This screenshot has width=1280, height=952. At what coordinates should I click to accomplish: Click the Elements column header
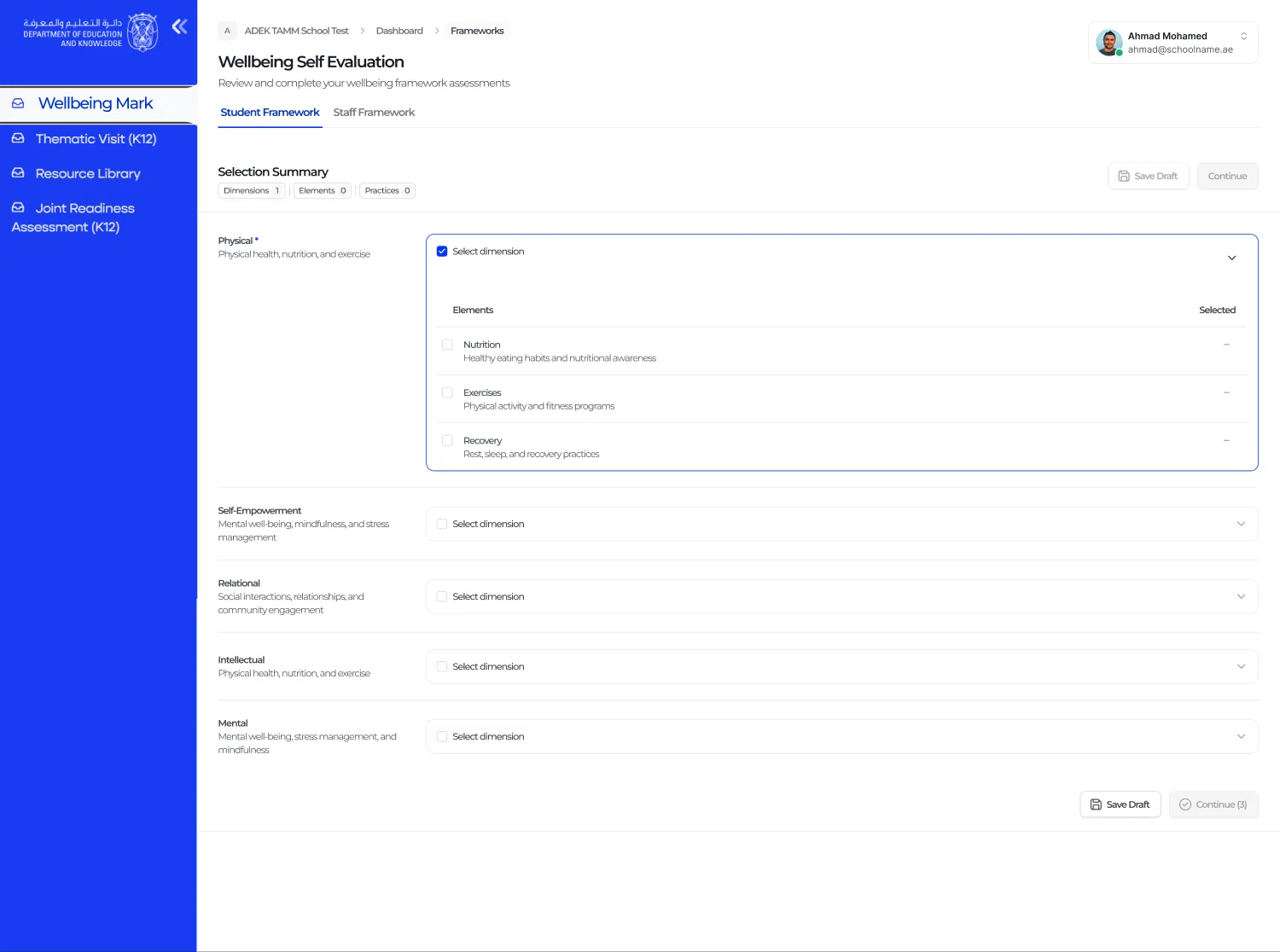click(473, 310)
